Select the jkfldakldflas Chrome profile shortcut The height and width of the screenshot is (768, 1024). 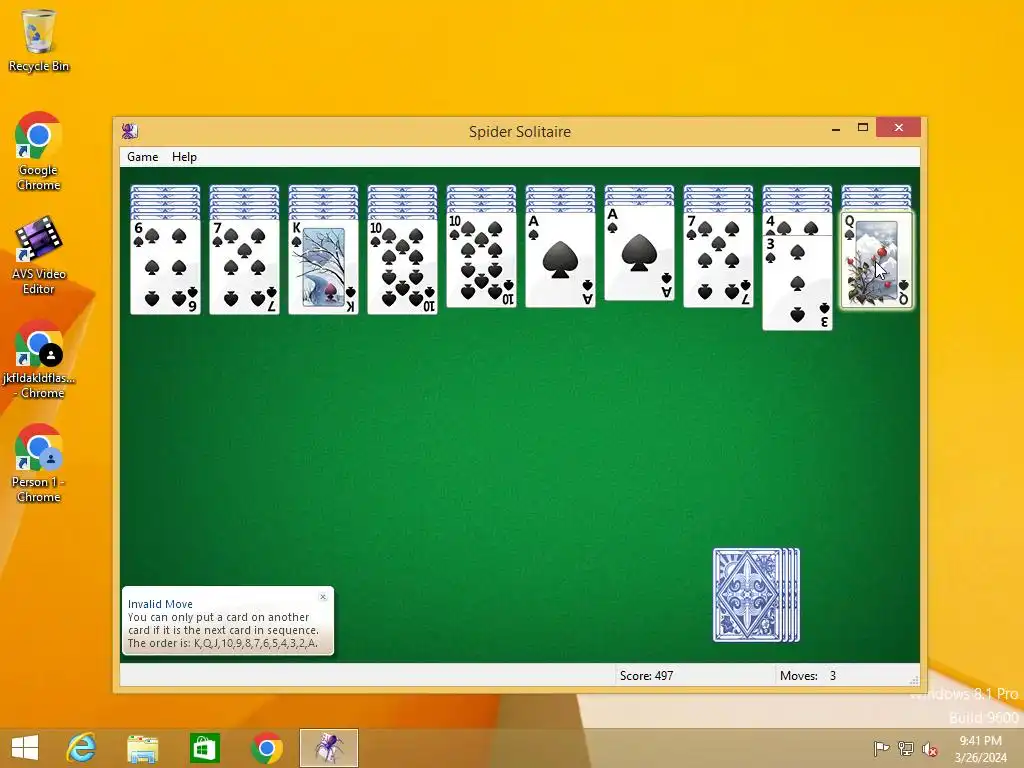[x=39, y=360]
